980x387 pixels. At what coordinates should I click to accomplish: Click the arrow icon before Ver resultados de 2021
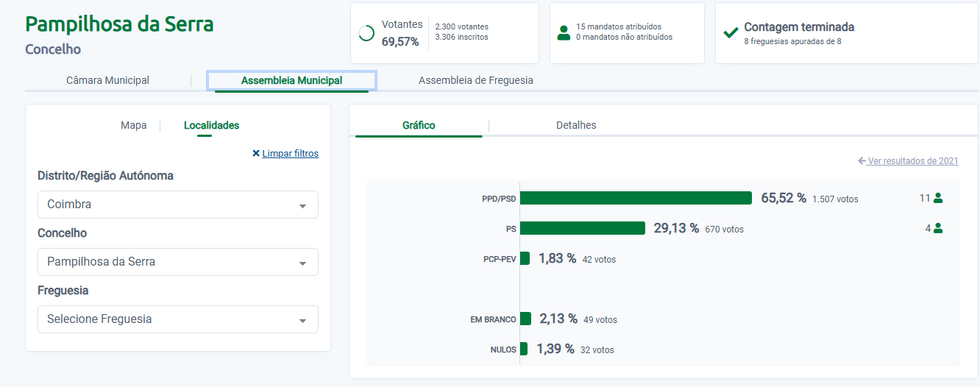tap(862, 161)
